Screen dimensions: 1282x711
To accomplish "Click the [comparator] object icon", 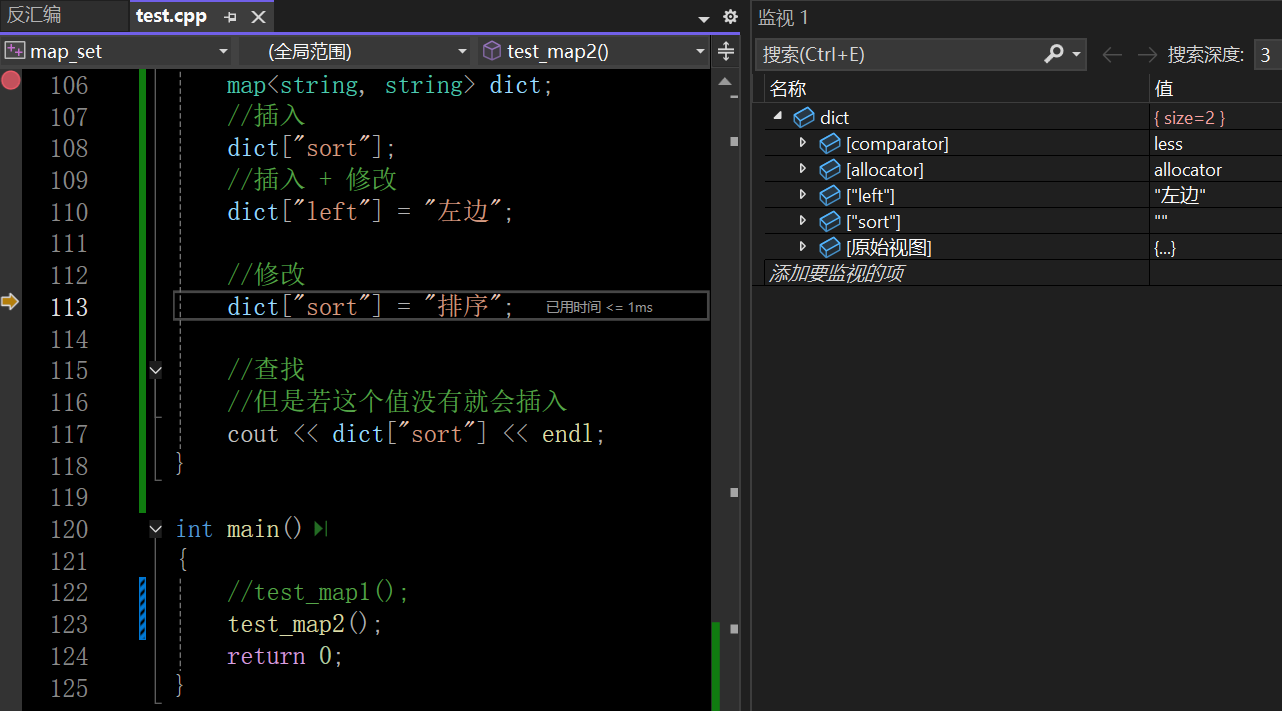I will click(x=830, y=144).
